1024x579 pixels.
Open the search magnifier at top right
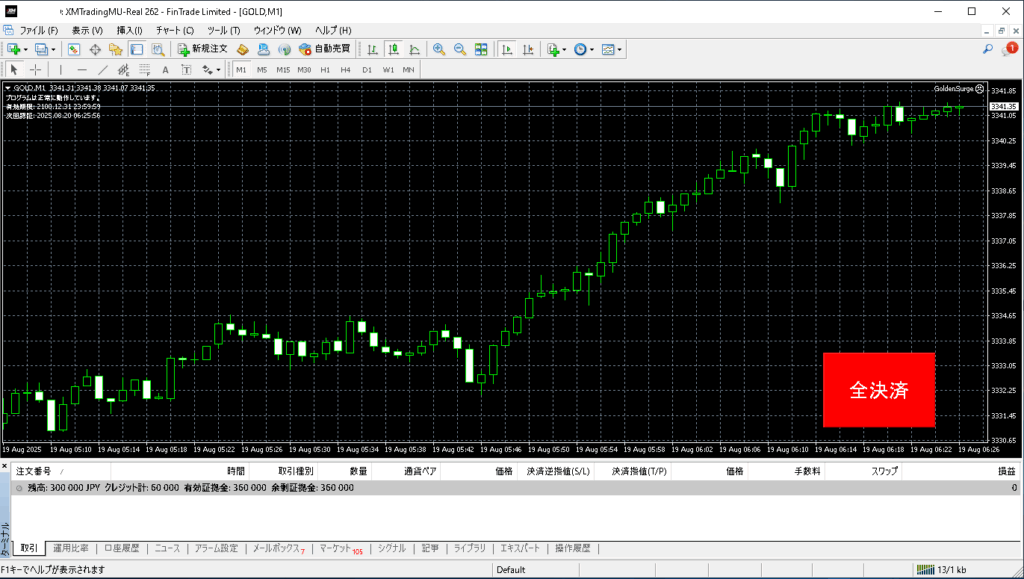coord(987,49)
